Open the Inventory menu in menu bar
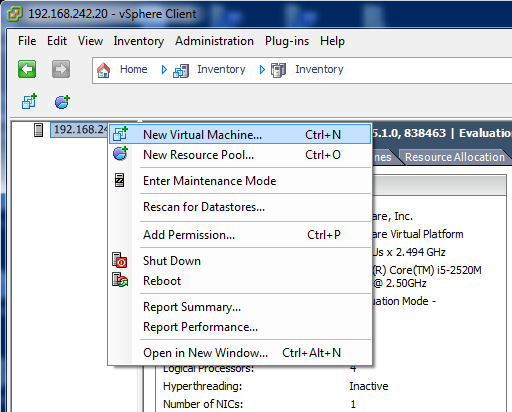The width and height of the screenshot is (512, 412). point(138,41)
